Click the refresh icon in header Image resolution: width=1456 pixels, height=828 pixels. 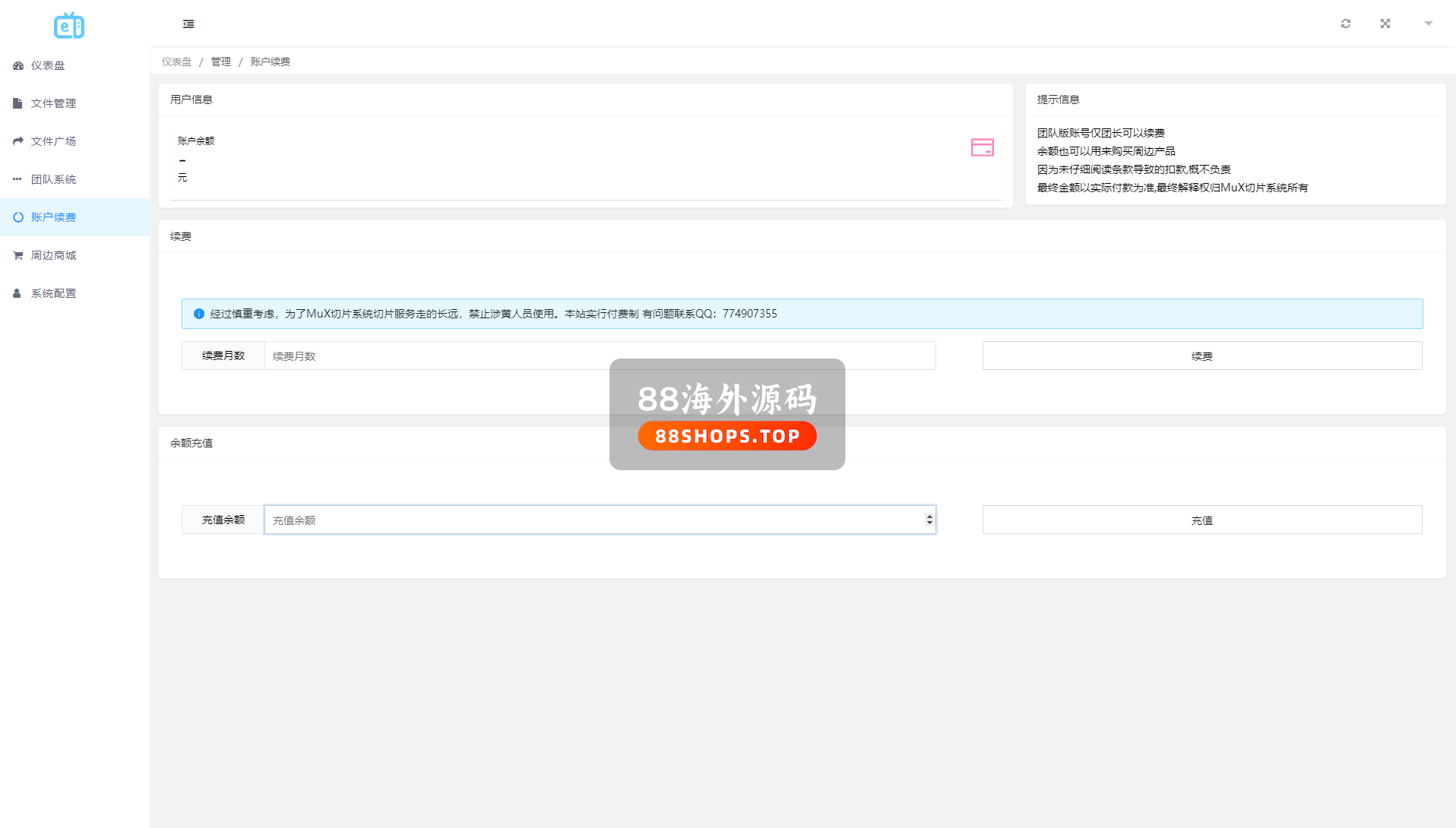coord(1346,24)
